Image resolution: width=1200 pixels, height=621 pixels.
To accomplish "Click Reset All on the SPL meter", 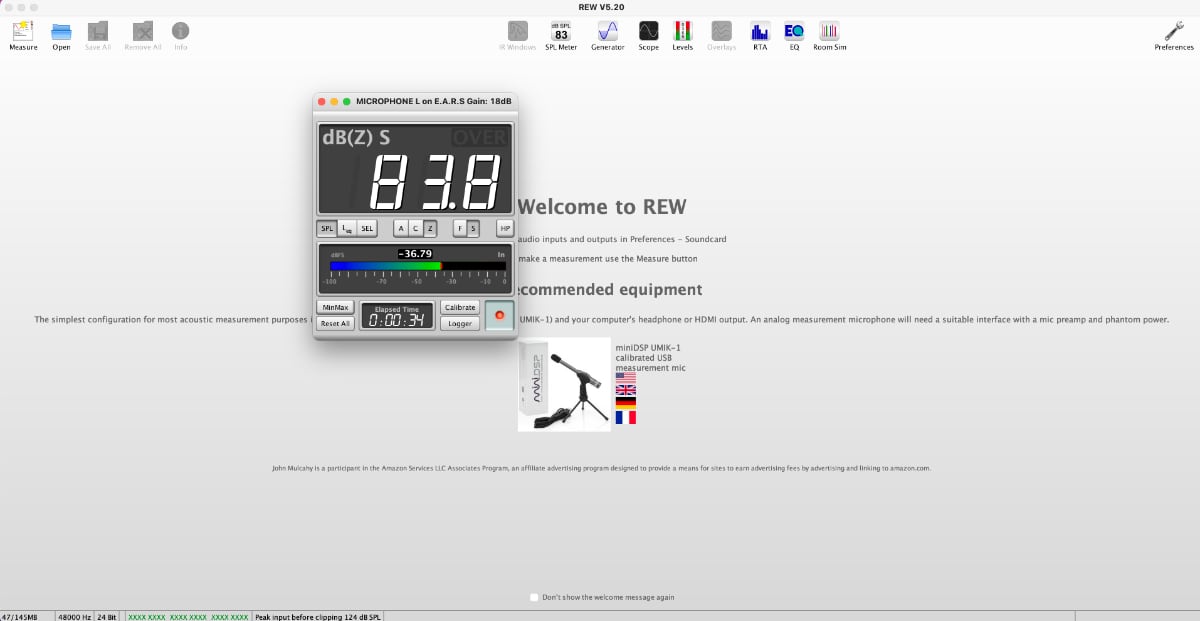I will pos(335,323).
